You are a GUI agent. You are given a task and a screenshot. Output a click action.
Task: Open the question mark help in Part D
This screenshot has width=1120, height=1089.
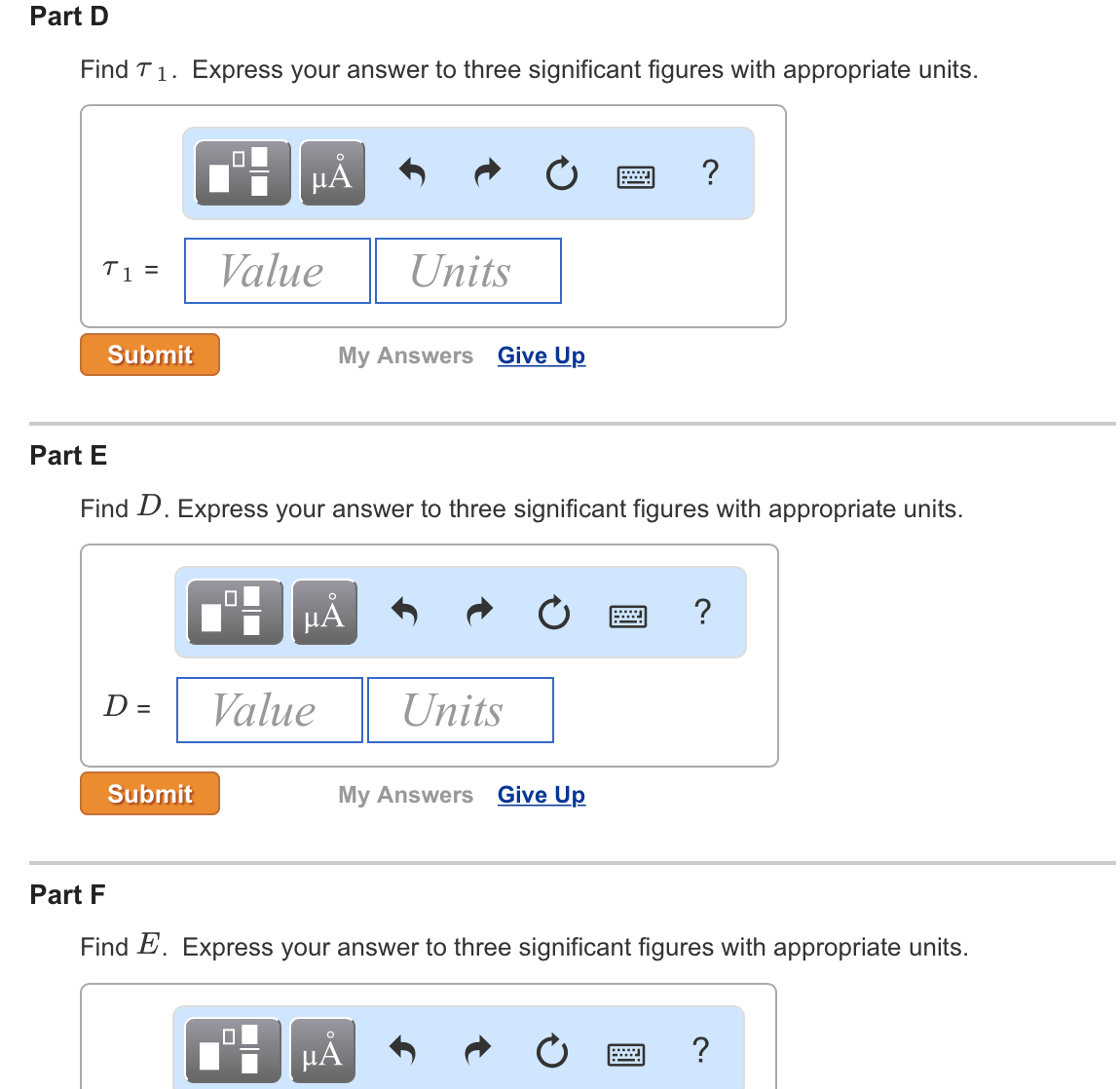pos(710,172)
